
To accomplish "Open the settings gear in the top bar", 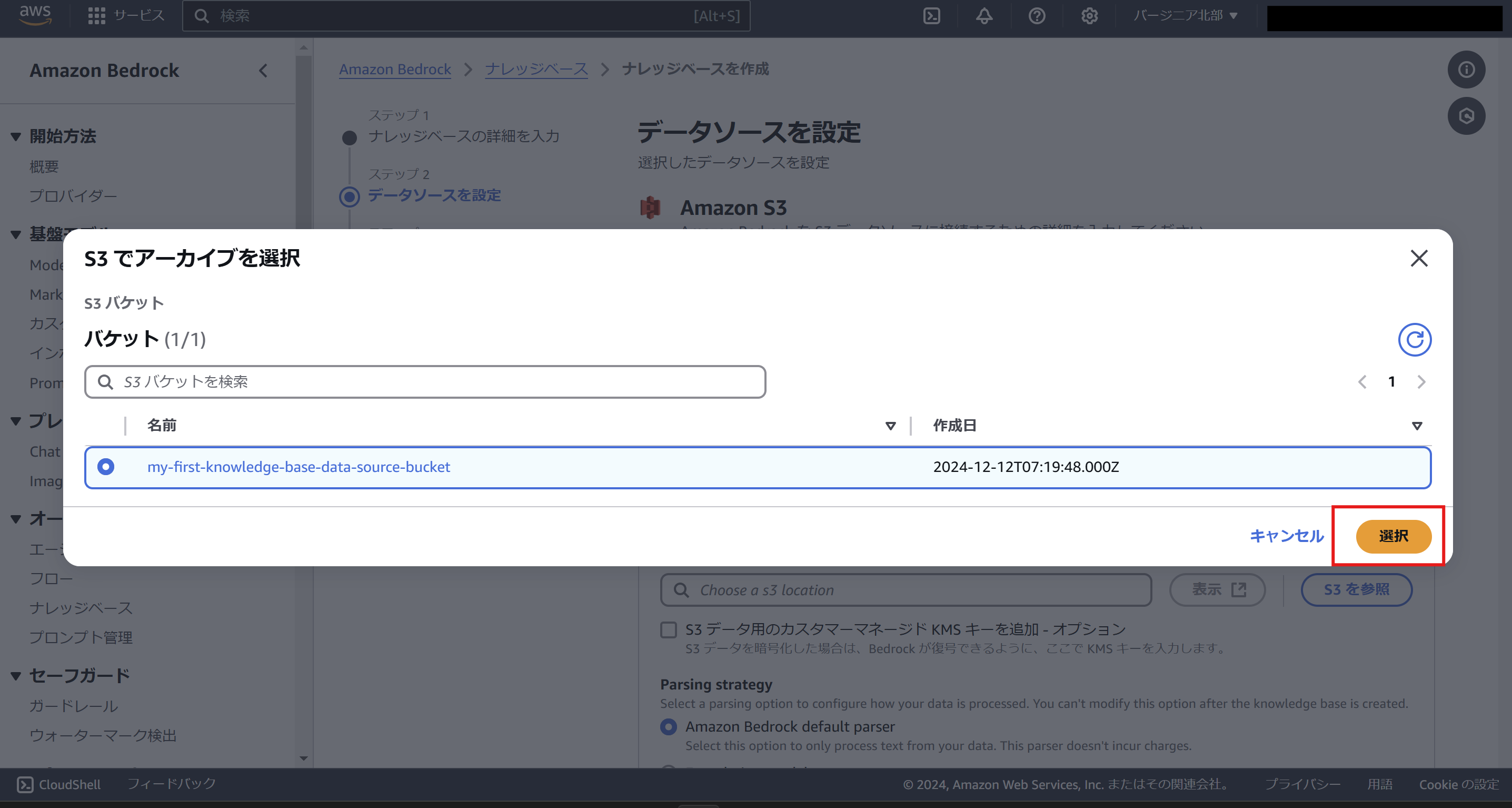I will coord(1089,16).
